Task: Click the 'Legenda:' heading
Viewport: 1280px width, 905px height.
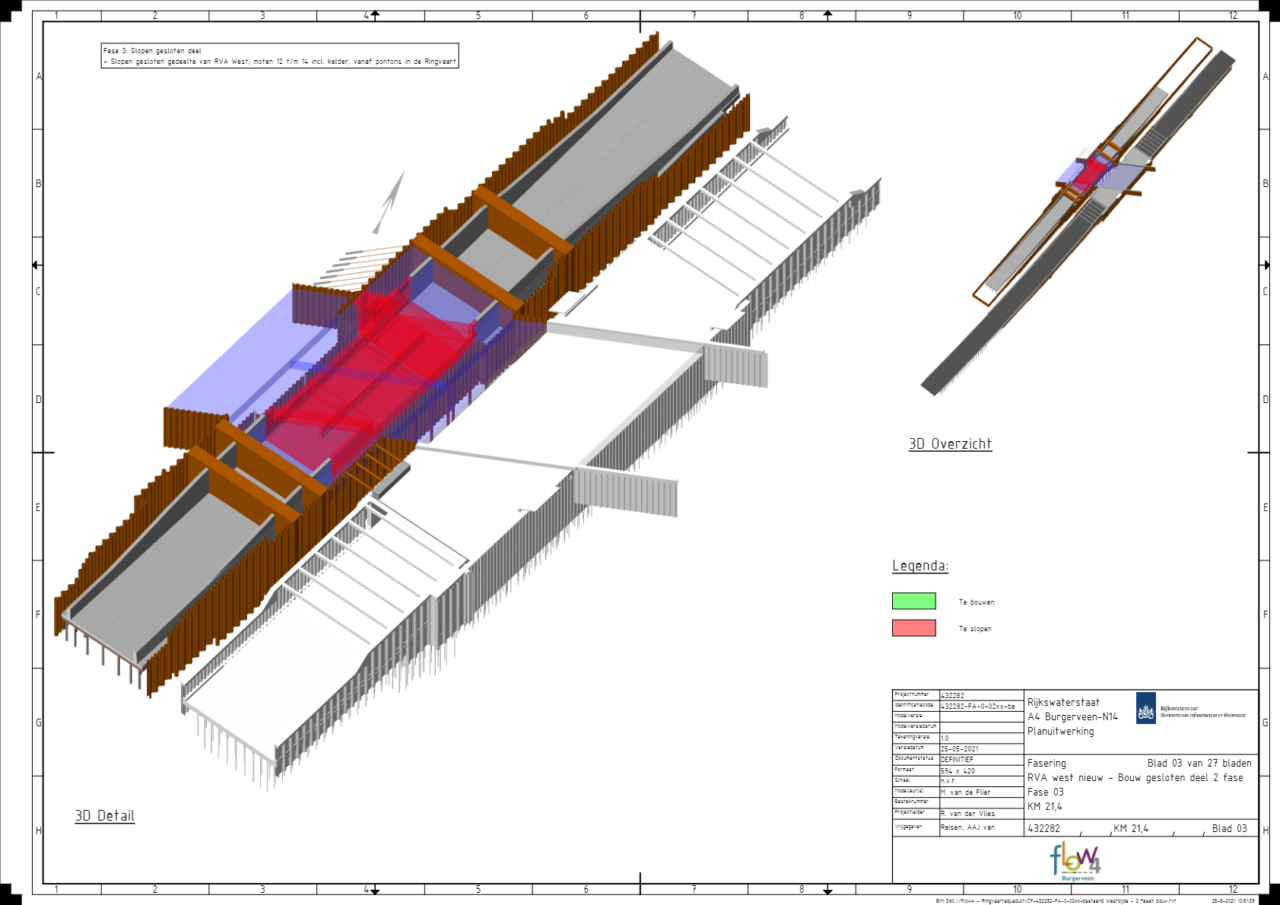Action: (920, 566)
